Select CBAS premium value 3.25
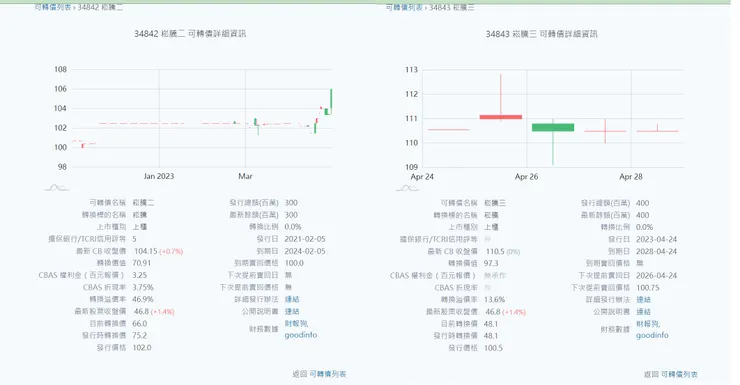The height and width of the screenshot is (385, 740). coord(140,275)
